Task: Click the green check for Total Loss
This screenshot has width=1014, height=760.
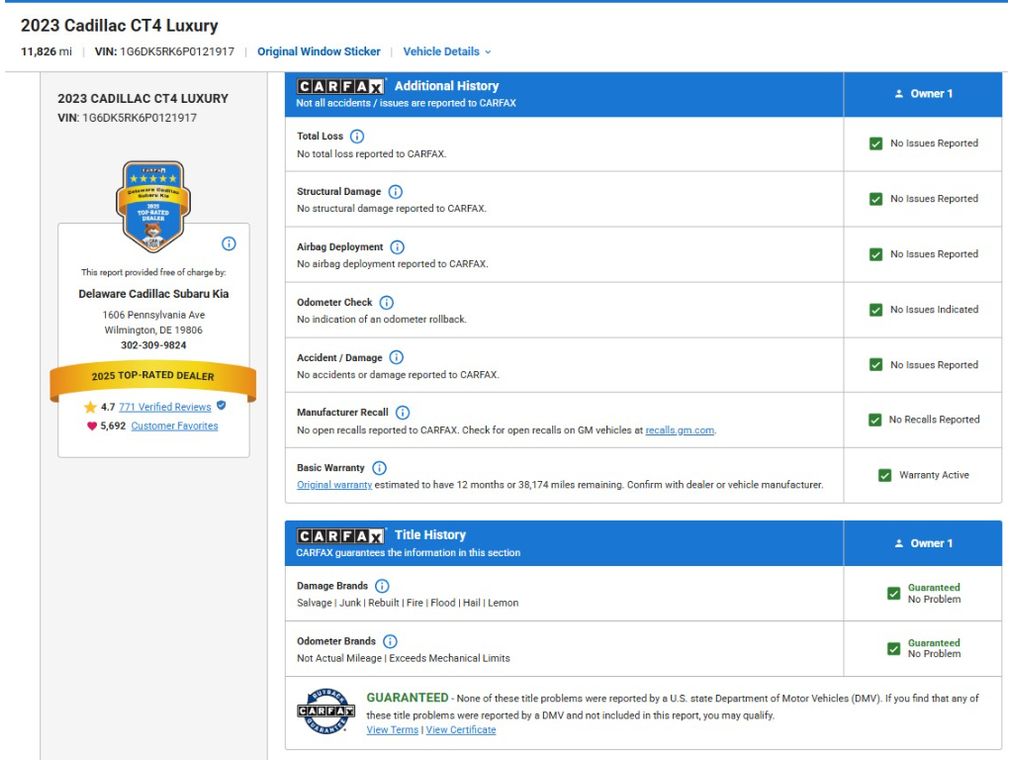Action: pyautogui.click(x=876, y=144)
